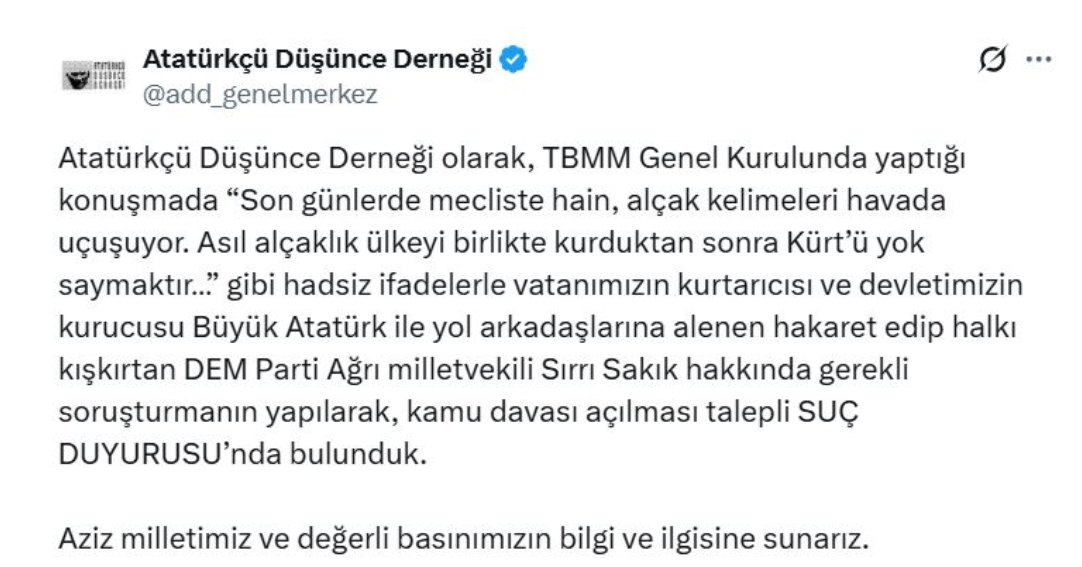The image size is (1082, 567).
Task: Open the Atatürkçü Düşünce Derneği display name
Action: click(318, 60)
